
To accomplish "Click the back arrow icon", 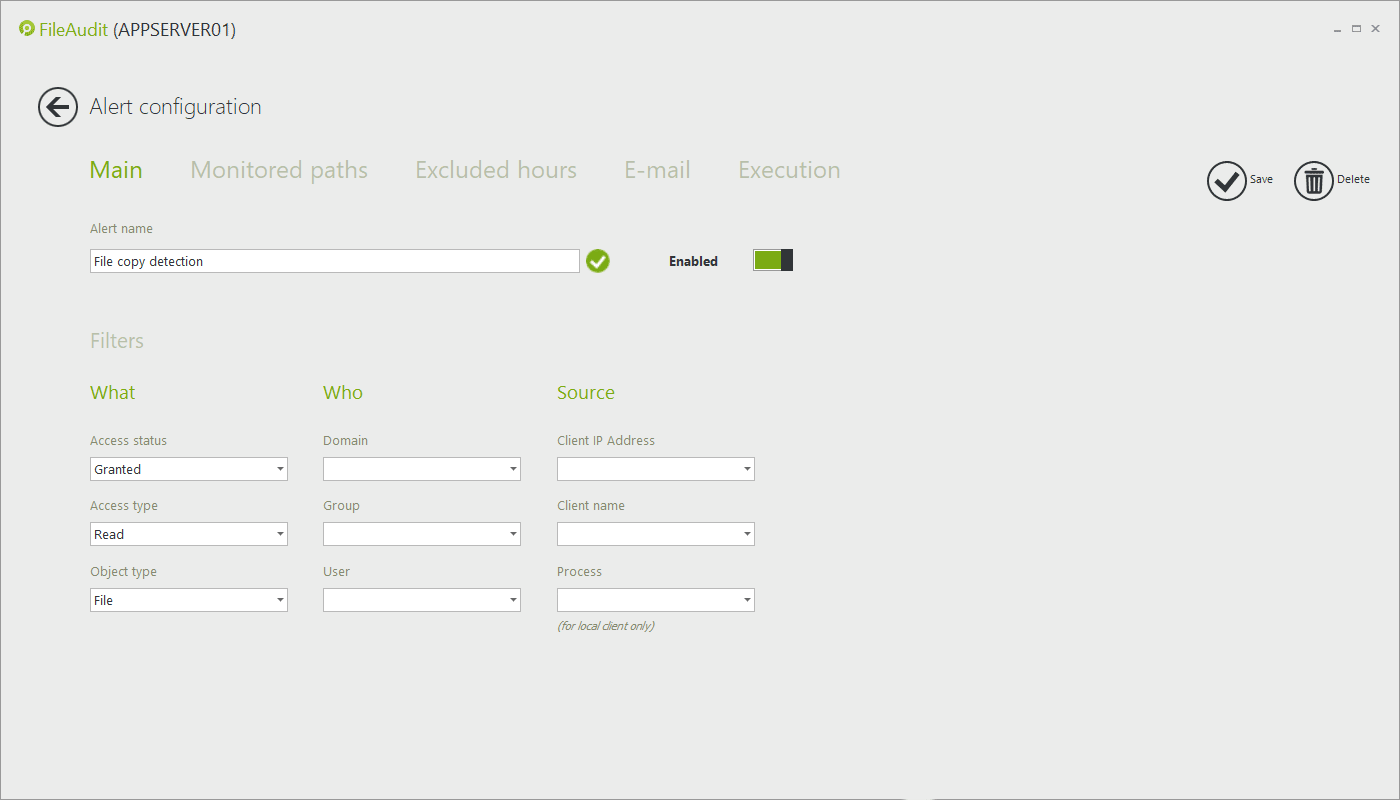I will click(x=58, y=107).
